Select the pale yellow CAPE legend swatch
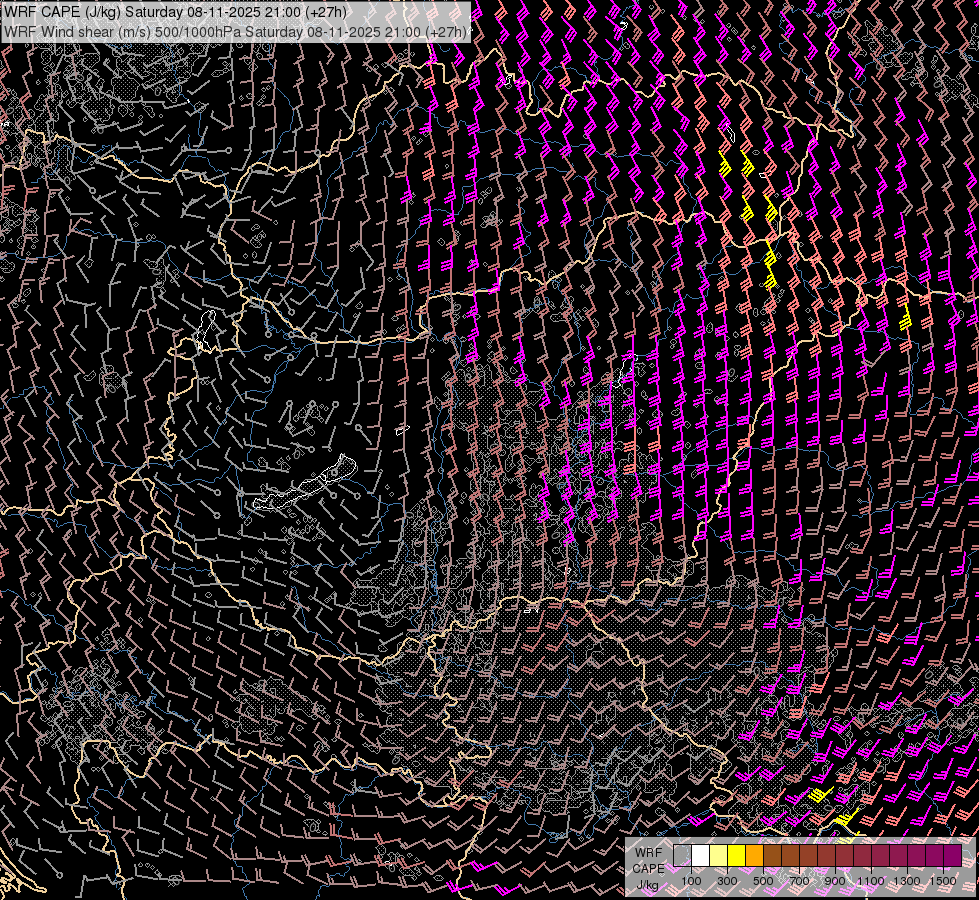979x900 pixels. pyautogui.click(x=719, y=855)
